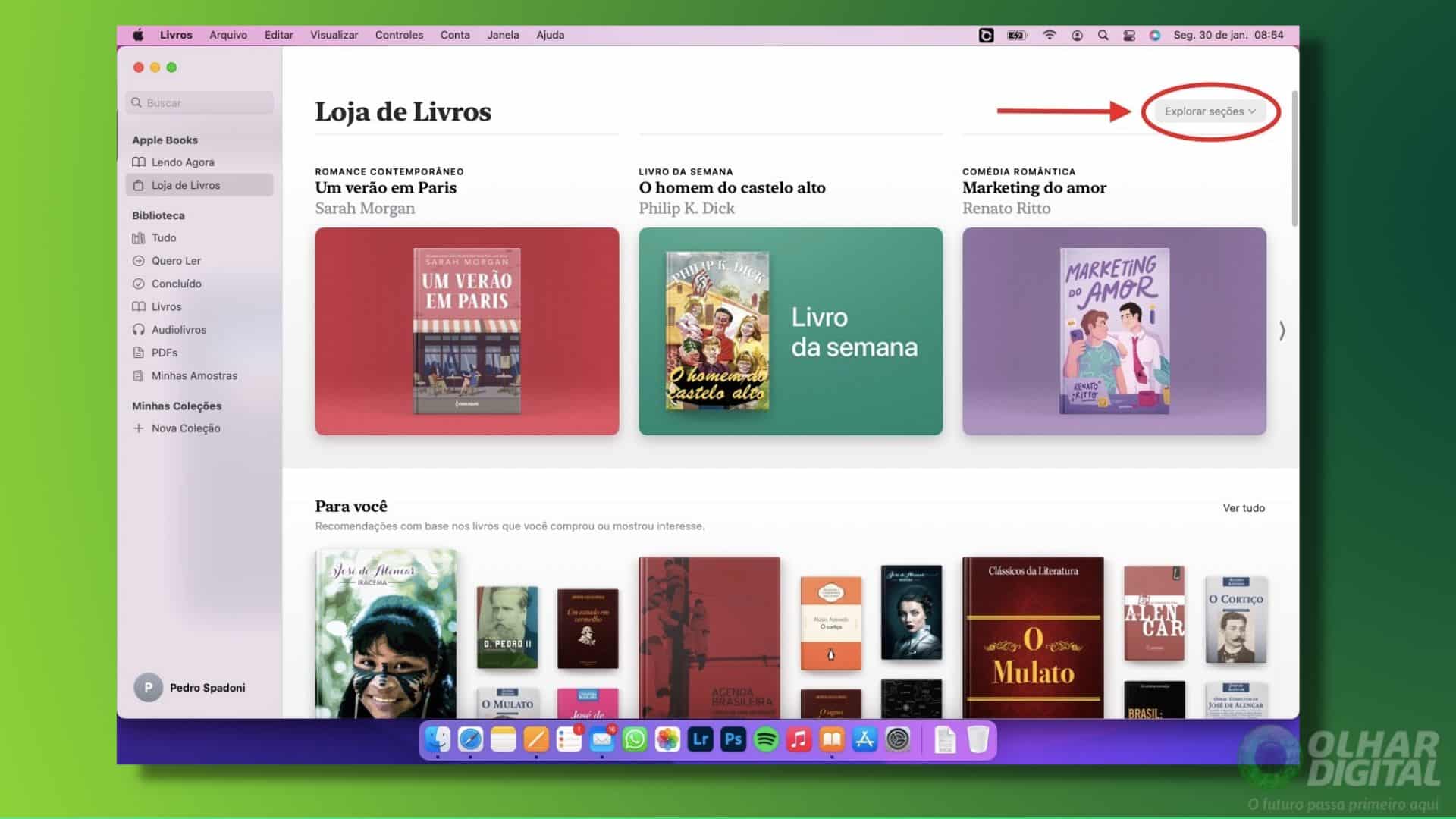Open the Marketing do amor banner

(x=1114, y=331)
